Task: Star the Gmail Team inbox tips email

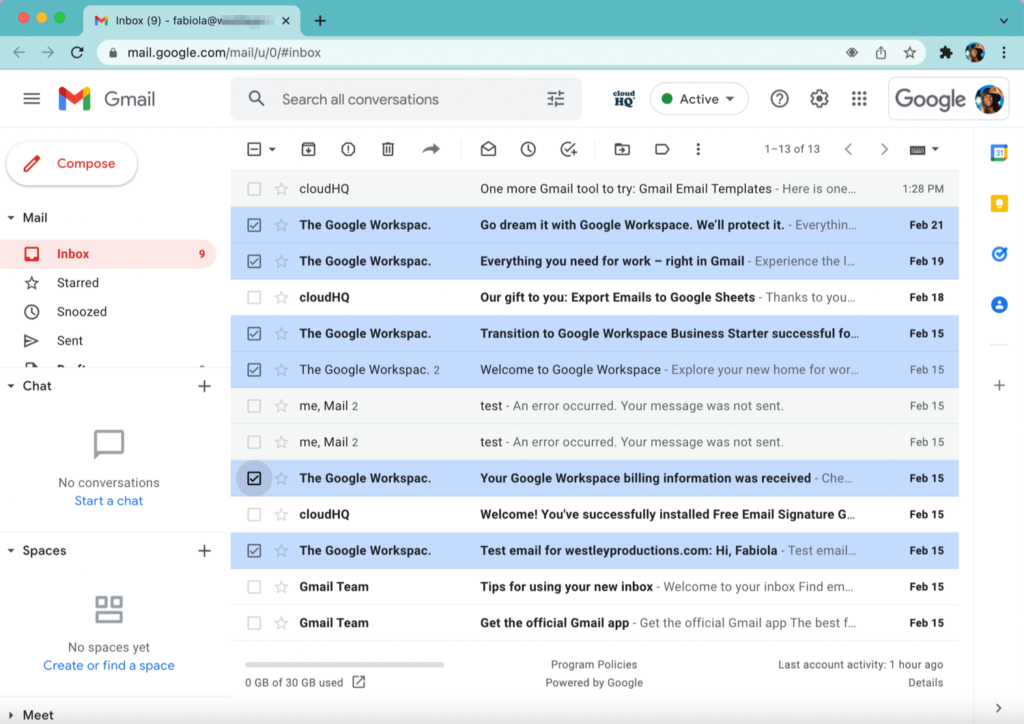Action: click(x=281, y=586)
